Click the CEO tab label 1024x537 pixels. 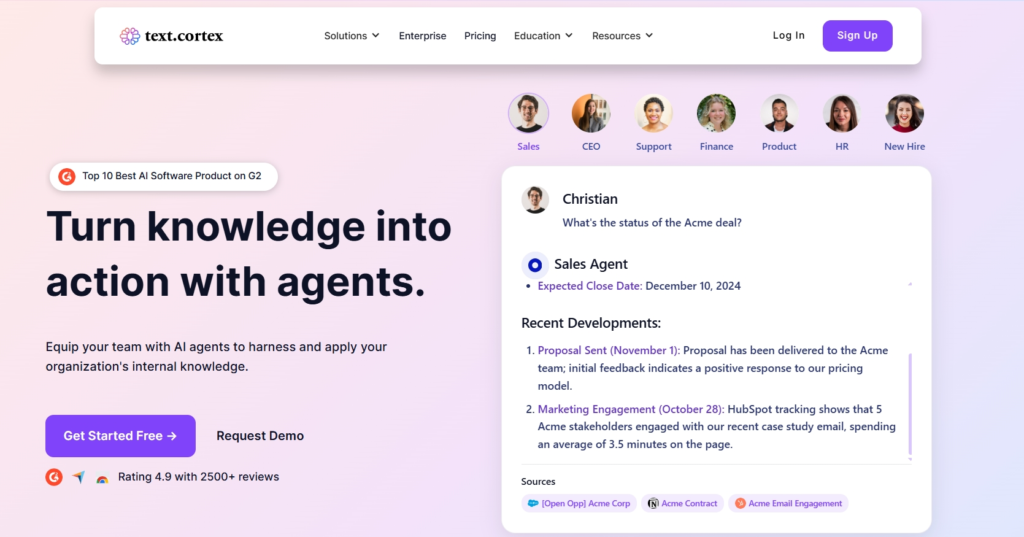591,146
